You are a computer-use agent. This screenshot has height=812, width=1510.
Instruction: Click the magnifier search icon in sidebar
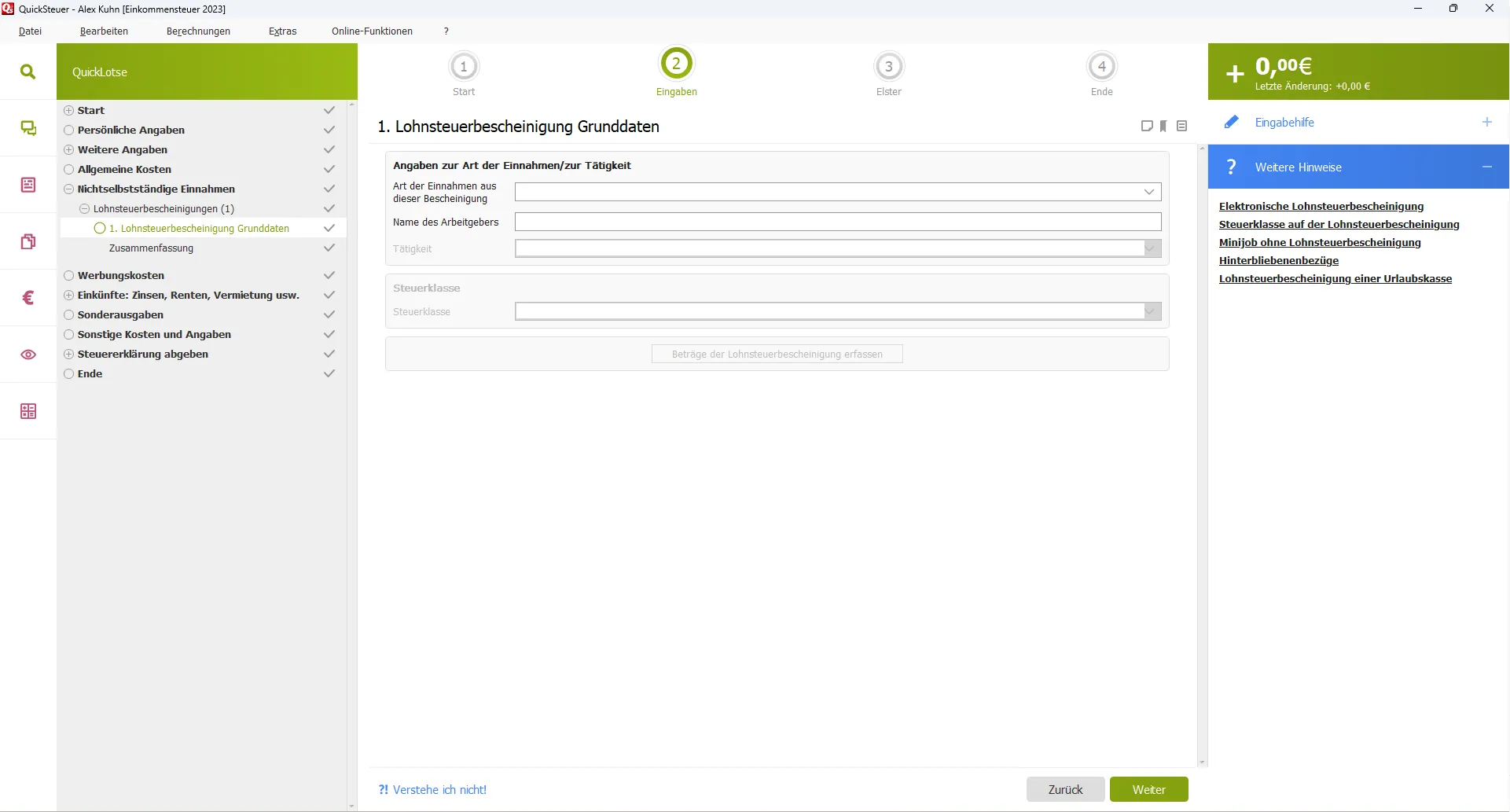tap(28, 72)
